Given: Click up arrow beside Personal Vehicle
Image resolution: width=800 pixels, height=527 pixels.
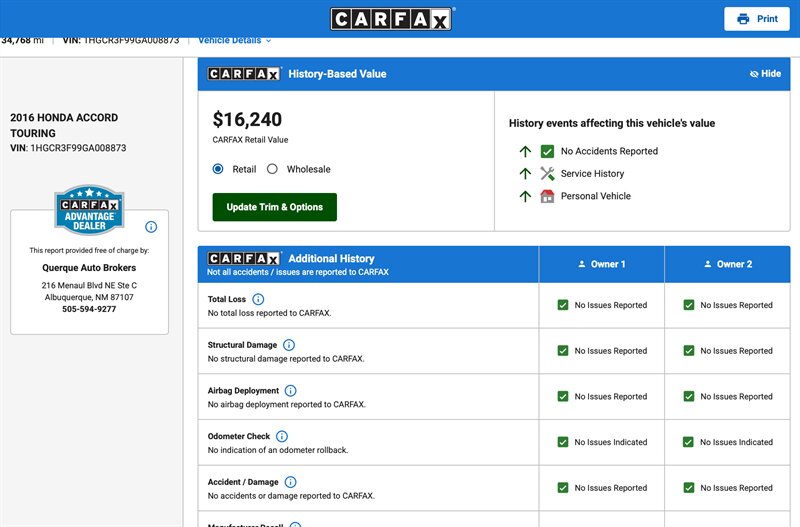Looking at the screenshot, I should [525, 196].
